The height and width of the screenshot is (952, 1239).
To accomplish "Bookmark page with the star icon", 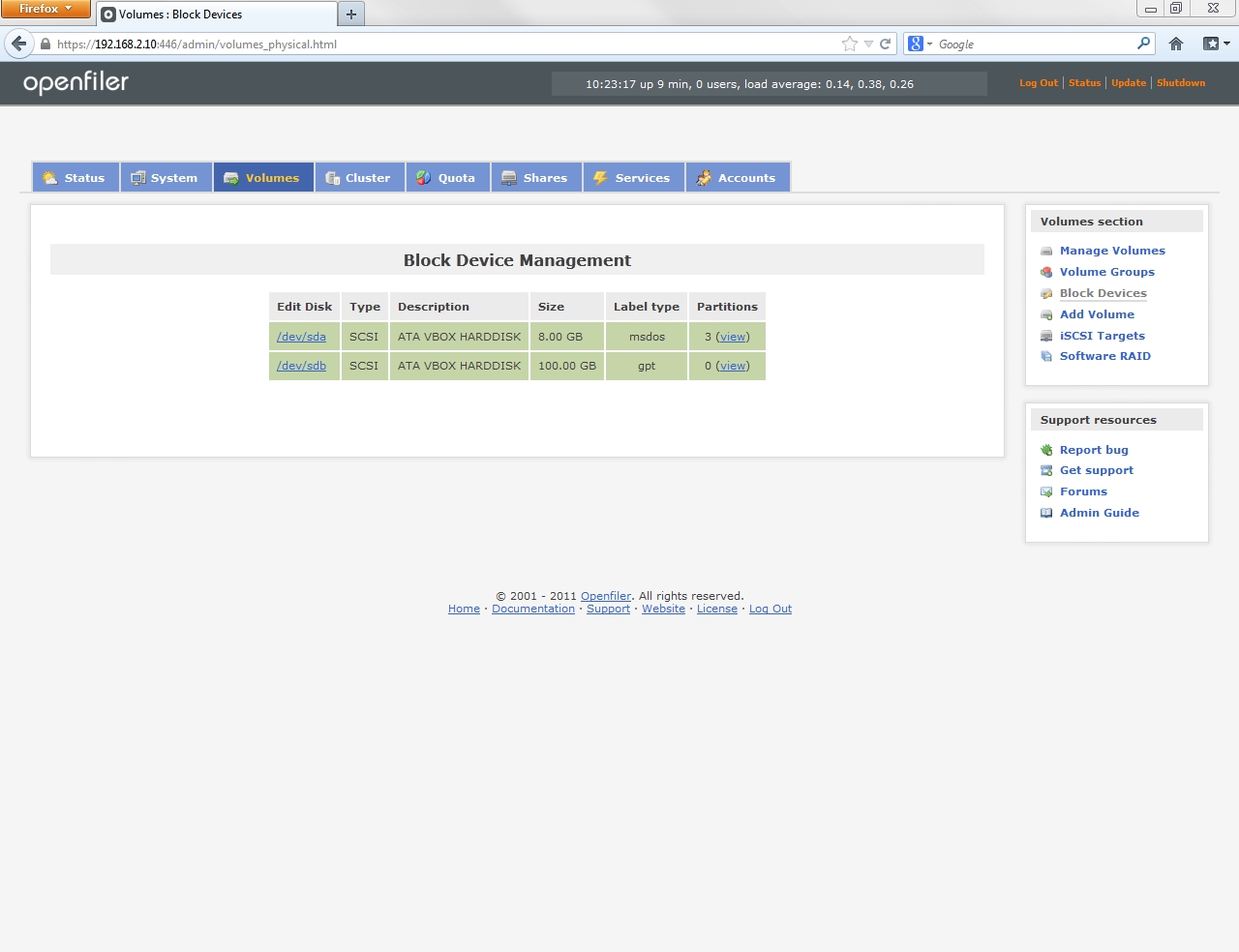I will tap(850, 44).
